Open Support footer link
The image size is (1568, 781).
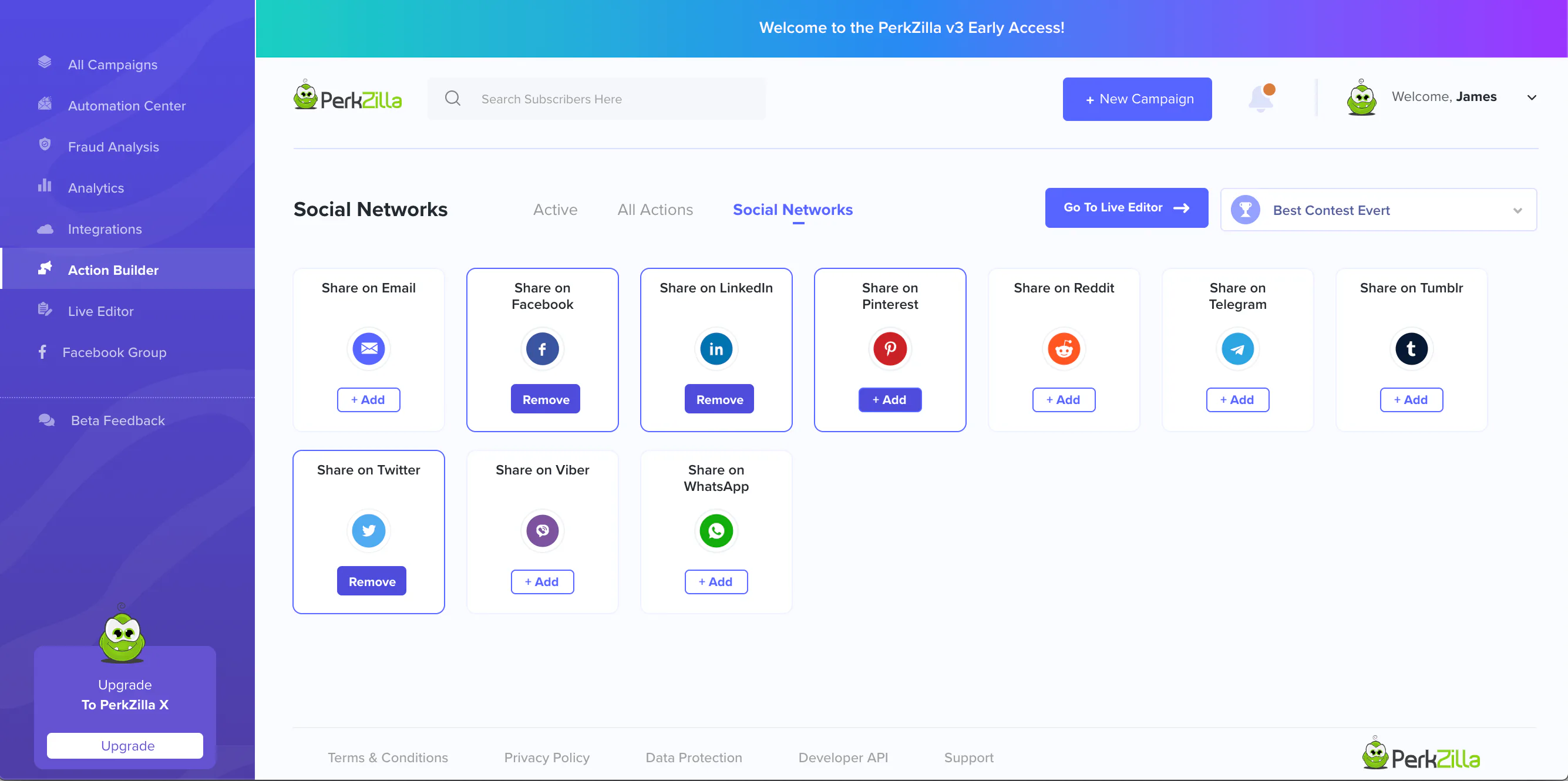pos(968,758)
